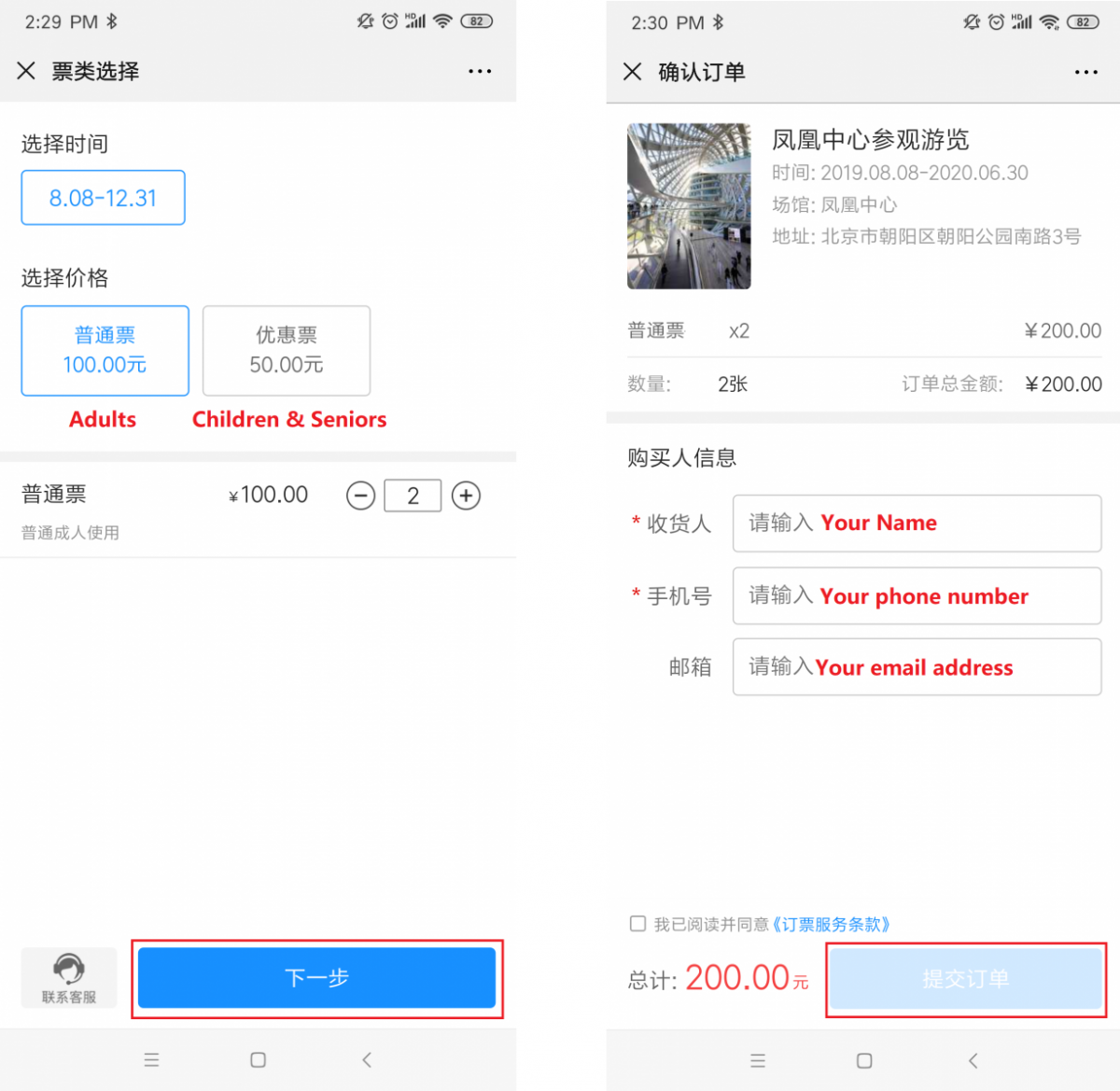
Task: Click the mute icon in the 2:30 PM status bar
Action: pos(972,22)
